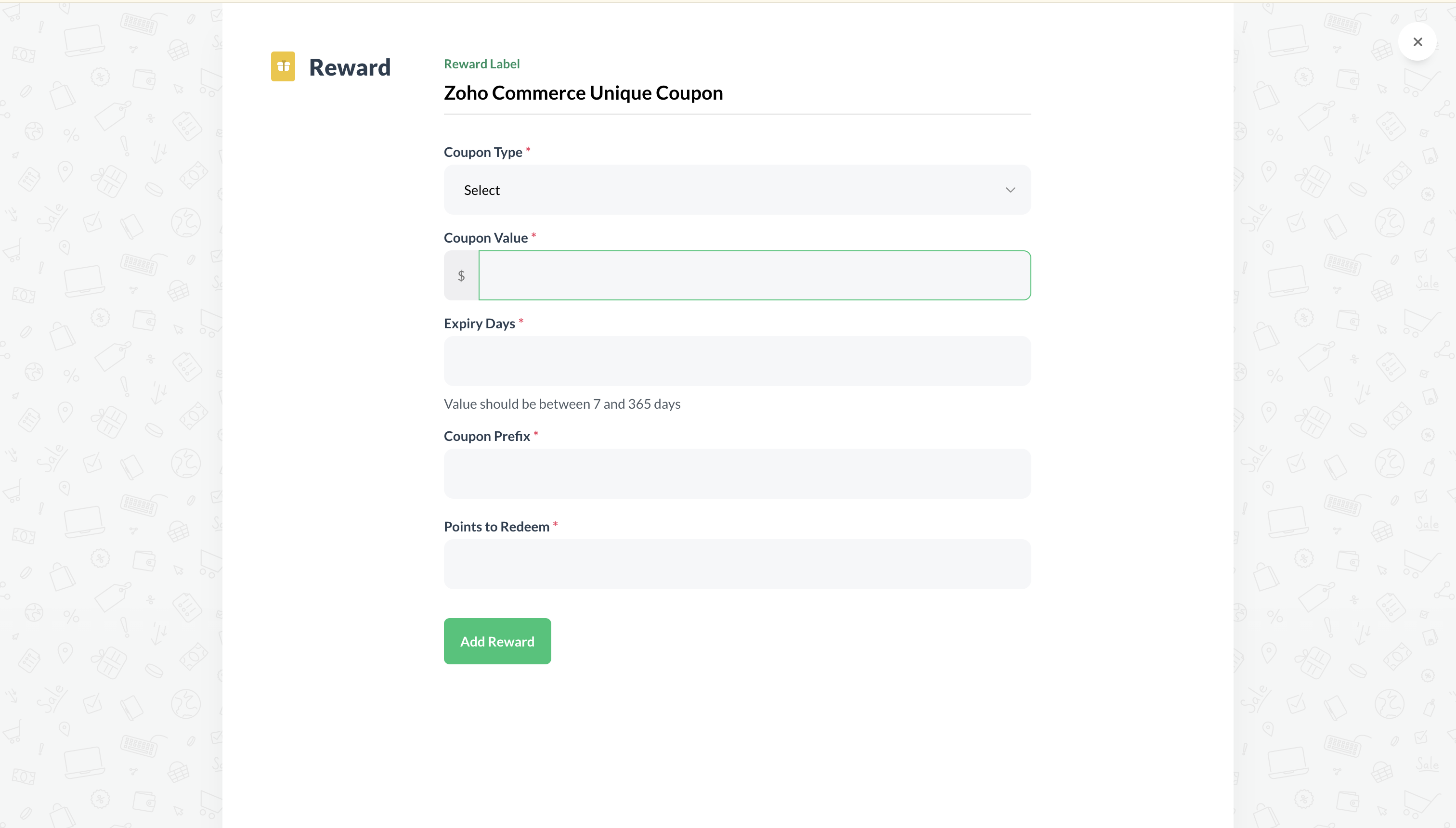Viewport: 1456px width, 828px height.
Task: Close the reward dialog with X
Action: pyautogui.click(x=1417, y=42)
